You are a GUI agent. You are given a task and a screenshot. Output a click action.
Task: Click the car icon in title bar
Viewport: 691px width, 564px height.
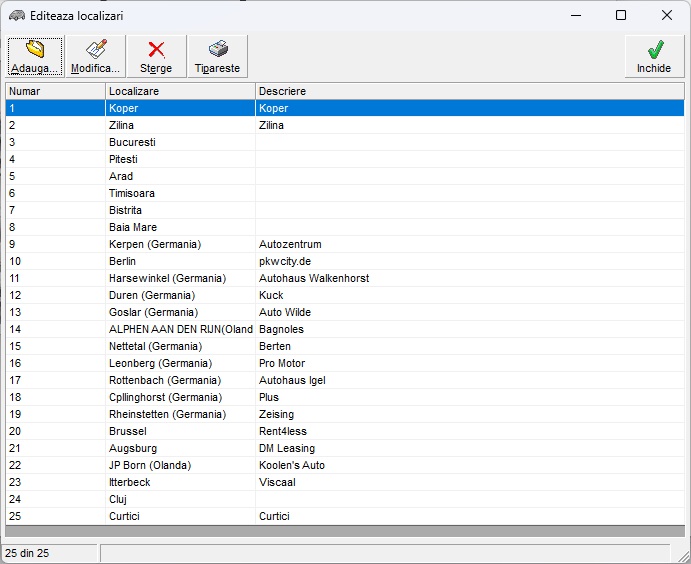[16, 16]
